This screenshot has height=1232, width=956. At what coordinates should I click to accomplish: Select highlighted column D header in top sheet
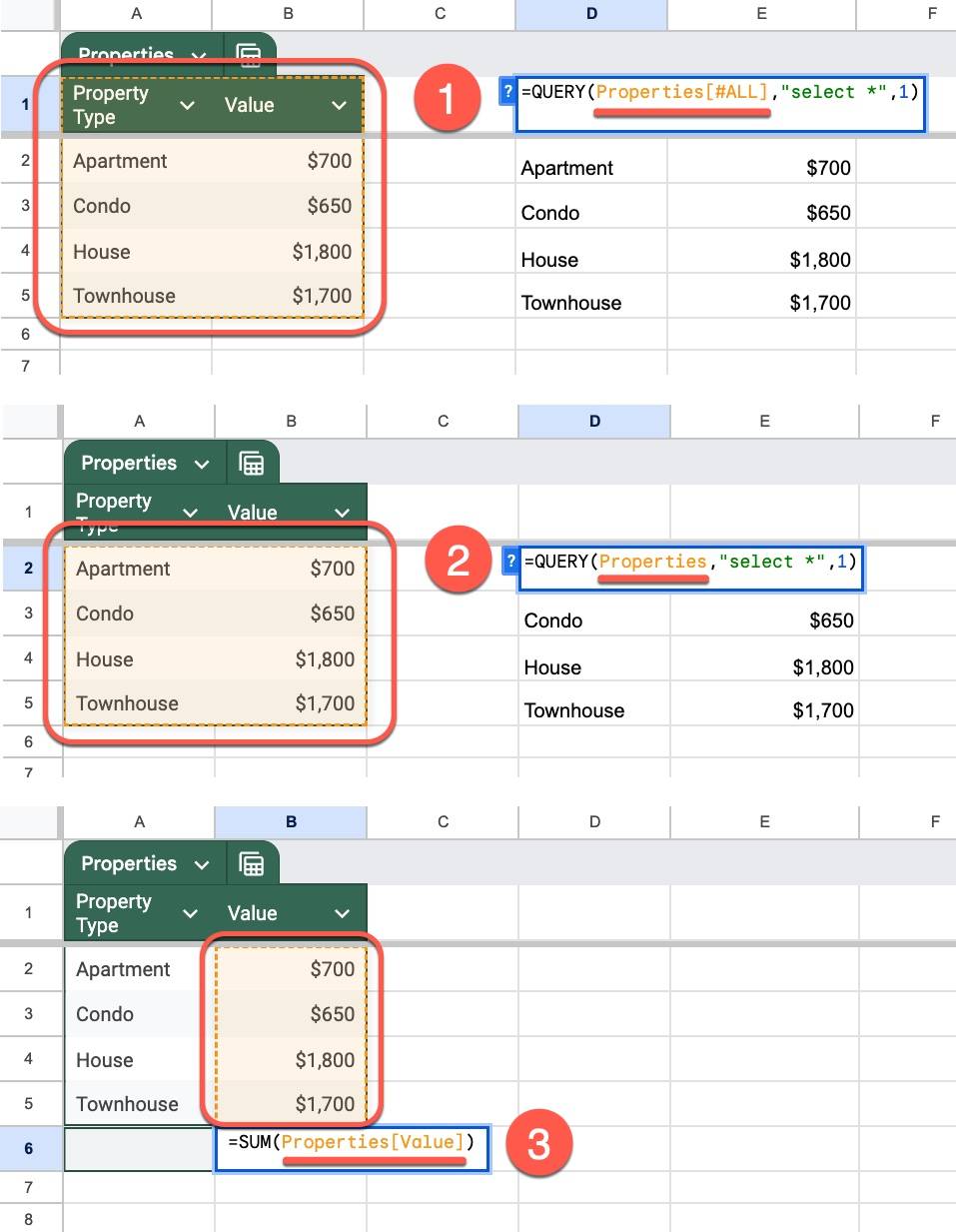click(591, 14)
